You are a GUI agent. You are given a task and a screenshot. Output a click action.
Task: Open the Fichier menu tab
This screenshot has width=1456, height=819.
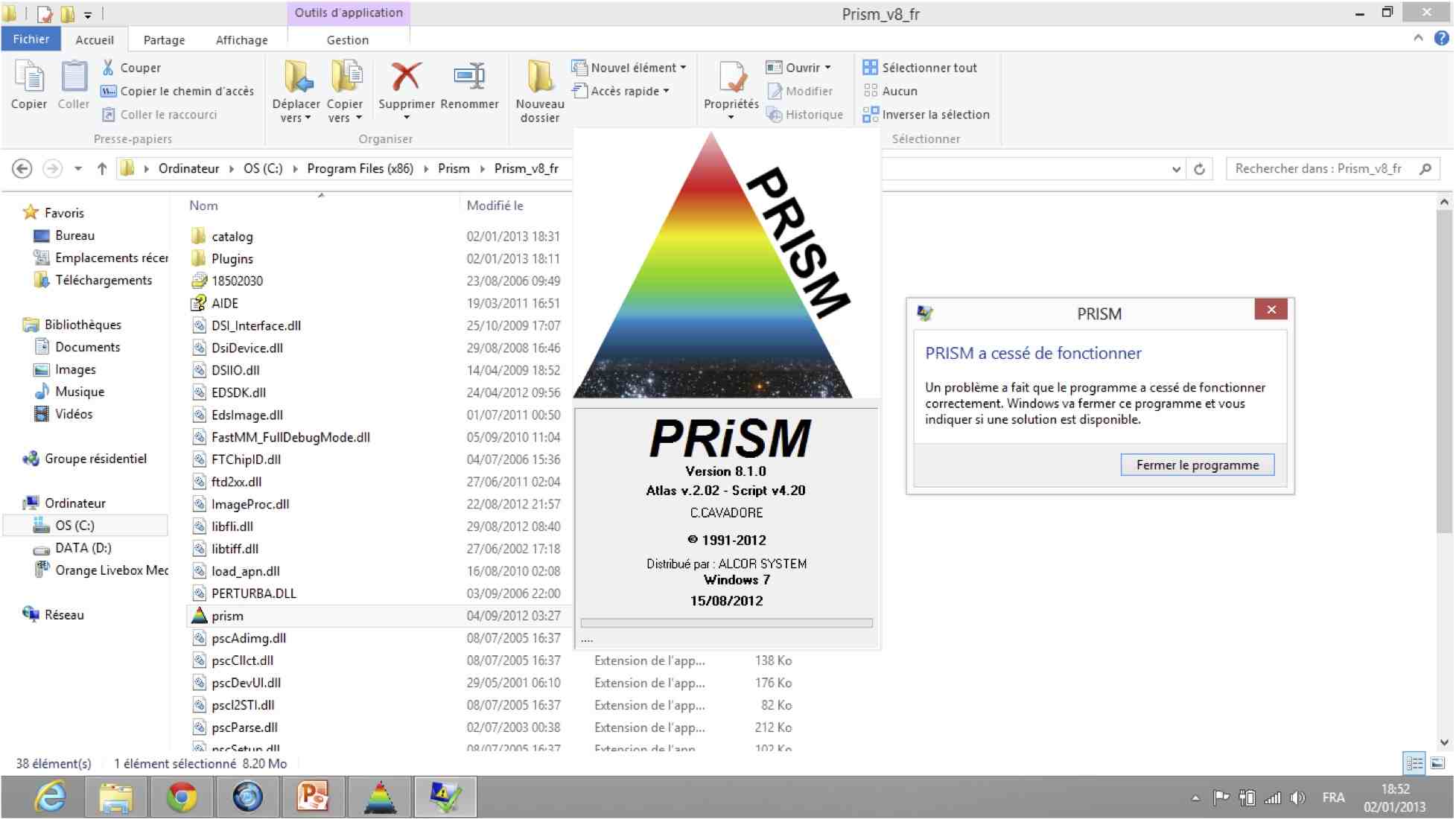(x=31, y=39)
